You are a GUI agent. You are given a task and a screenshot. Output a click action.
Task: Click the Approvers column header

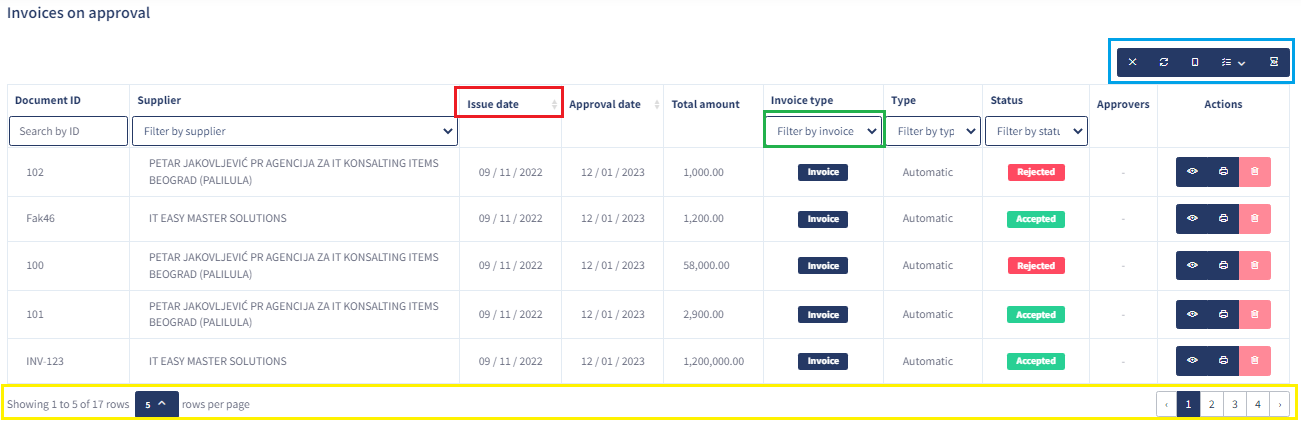(x=1123, y=103)
